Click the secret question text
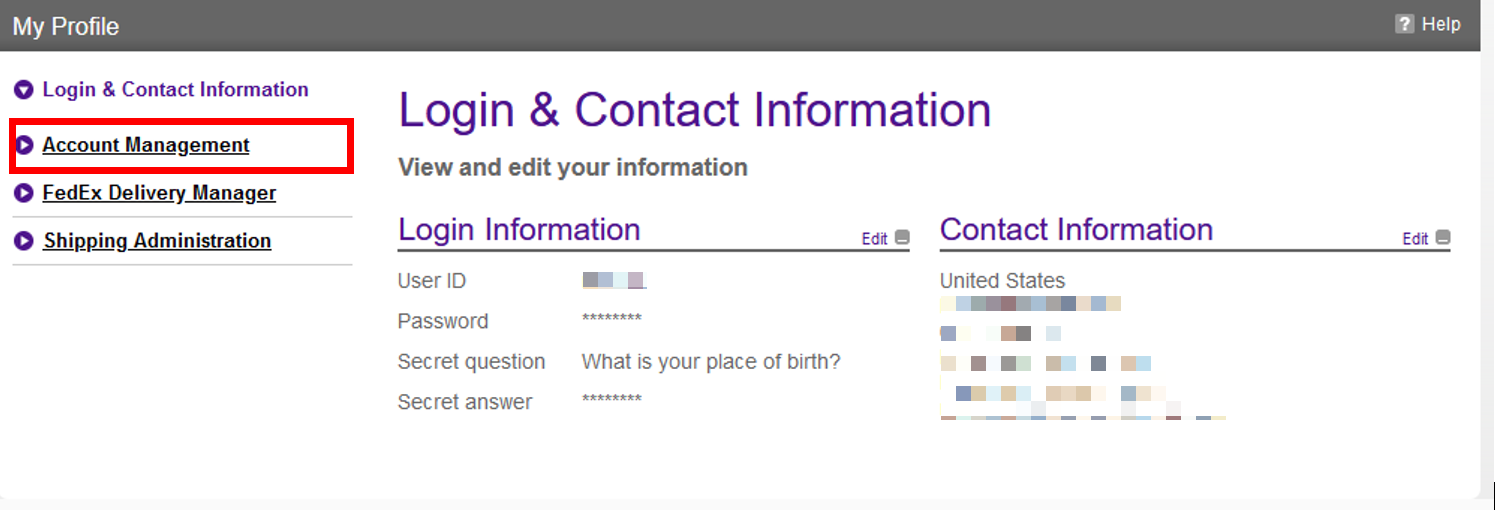Screen dimensions: 1497x510 pyautogui.click(x=711, y=362)
